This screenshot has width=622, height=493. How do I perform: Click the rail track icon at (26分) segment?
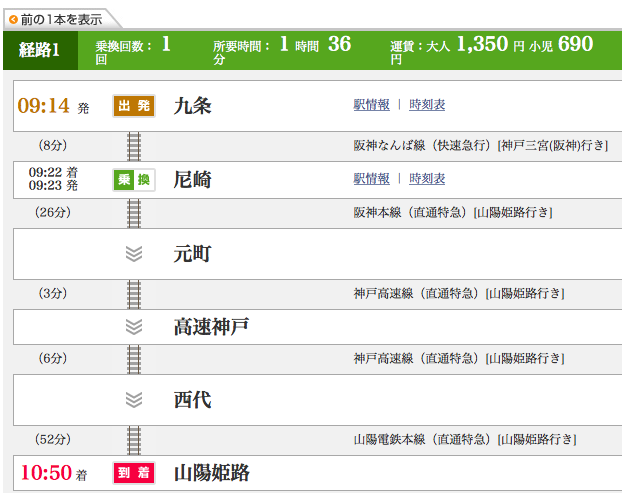(134, 213)
